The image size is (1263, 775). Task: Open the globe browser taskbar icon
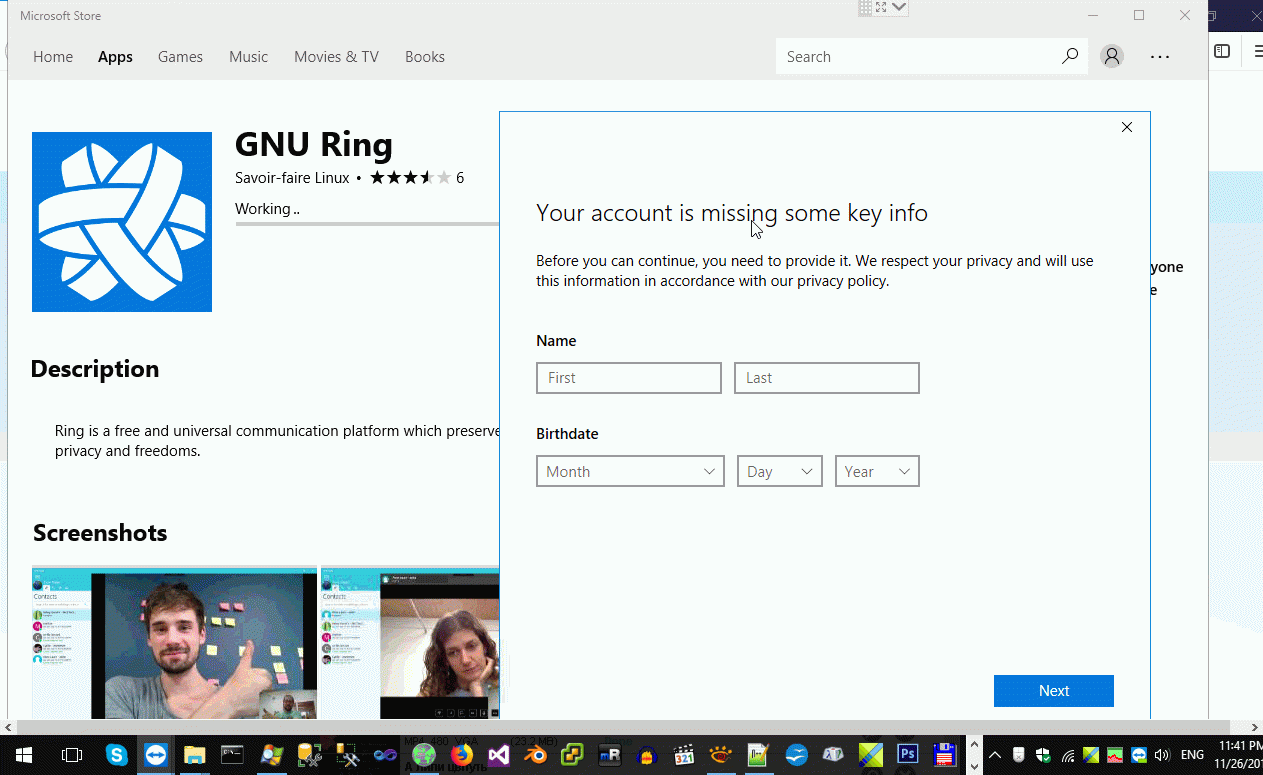(x=424, y=755)
